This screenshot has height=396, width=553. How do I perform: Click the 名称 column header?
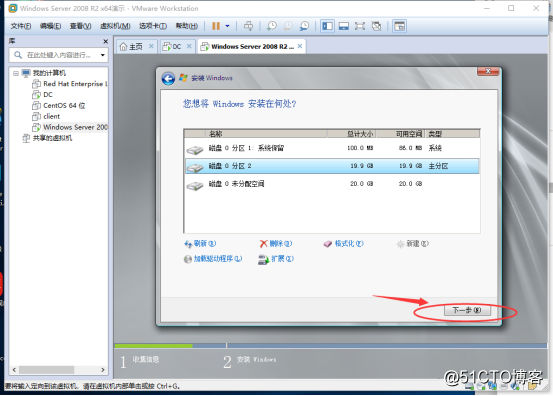click(266, 134)
